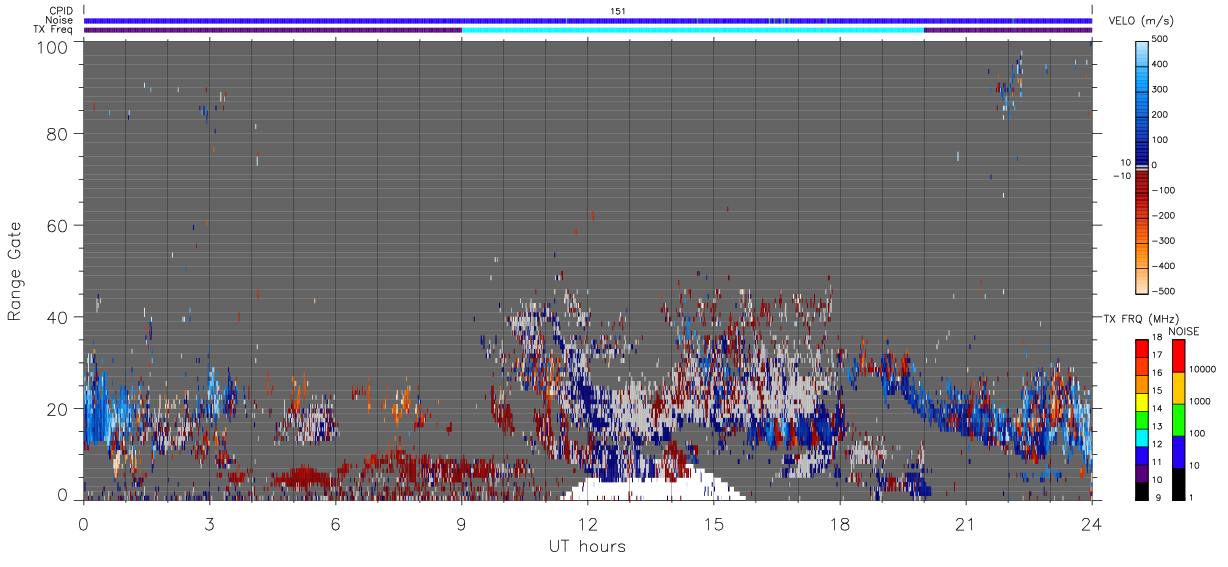Click the red 18 MHz frequency swatch
This screenshot has width=1228, height=567.
pyautogui.click(x=1142, y=346)
